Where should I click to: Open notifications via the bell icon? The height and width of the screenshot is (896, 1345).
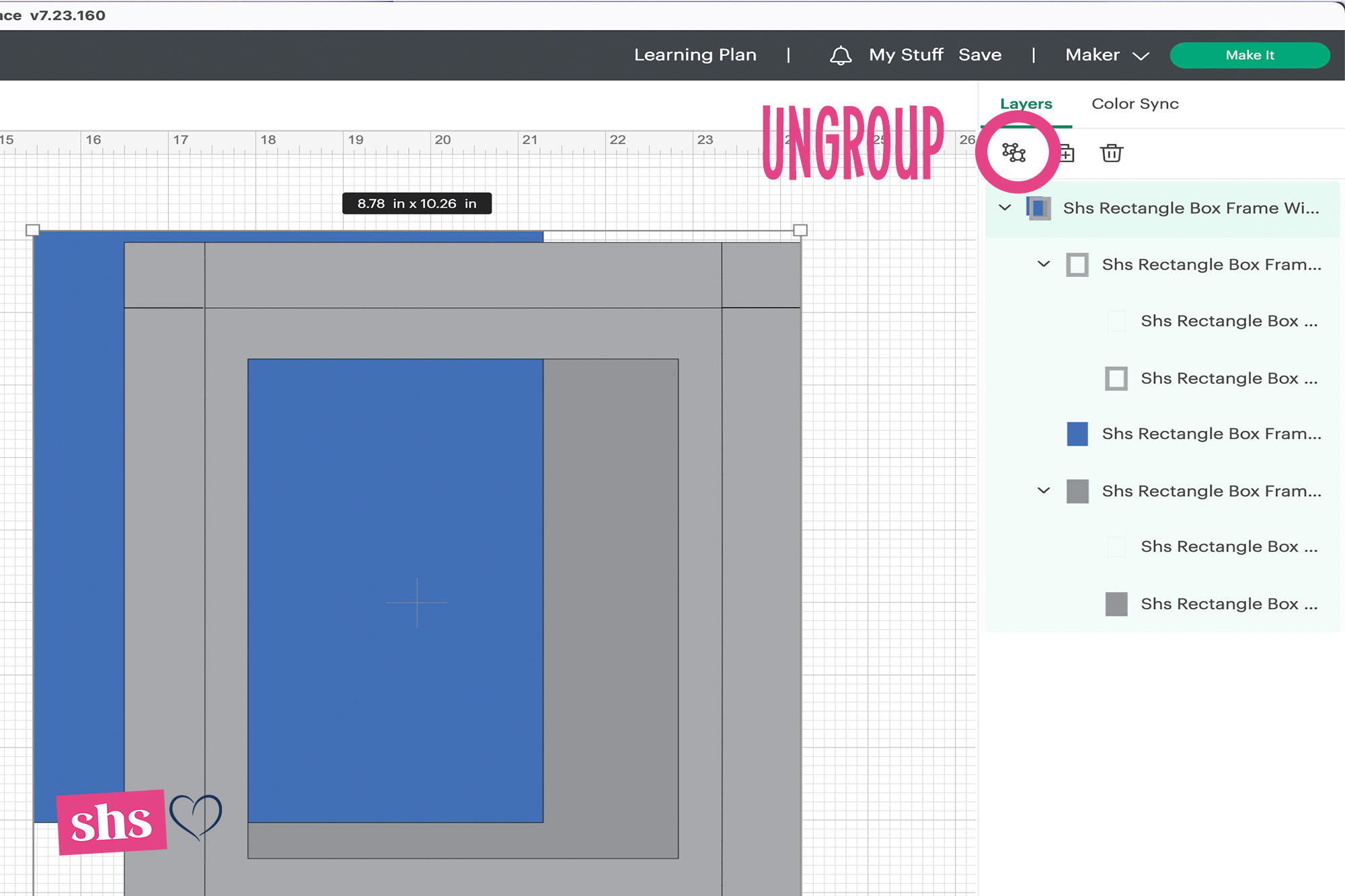(x=841, y=55)
